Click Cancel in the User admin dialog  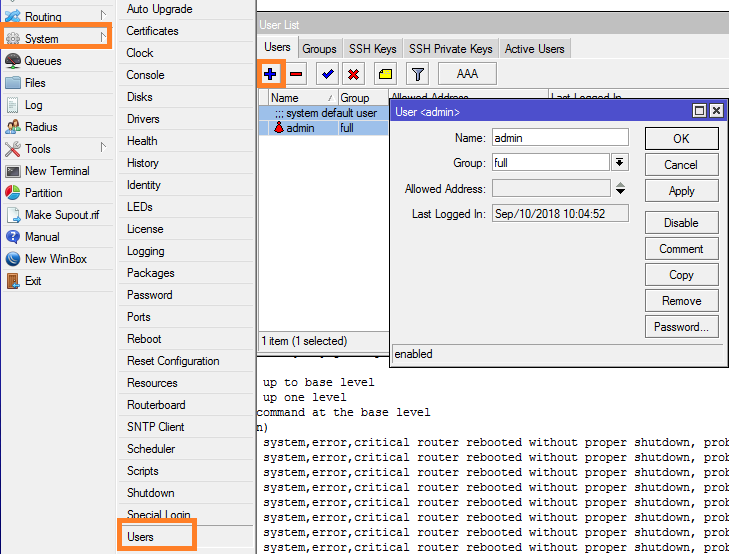(681, 165)
